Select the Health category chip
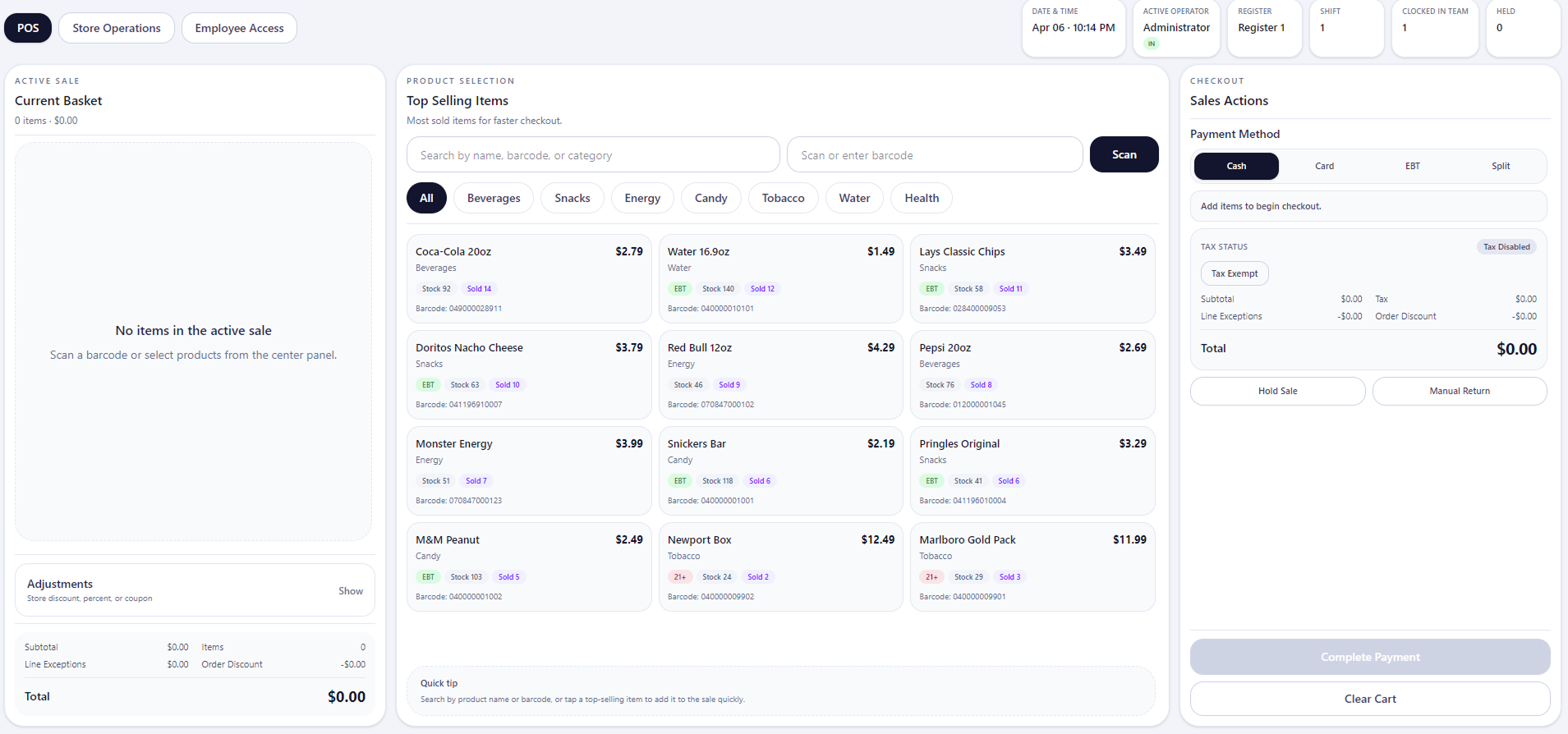Viewport: 1568px width, 734px height. pos(921,198)
